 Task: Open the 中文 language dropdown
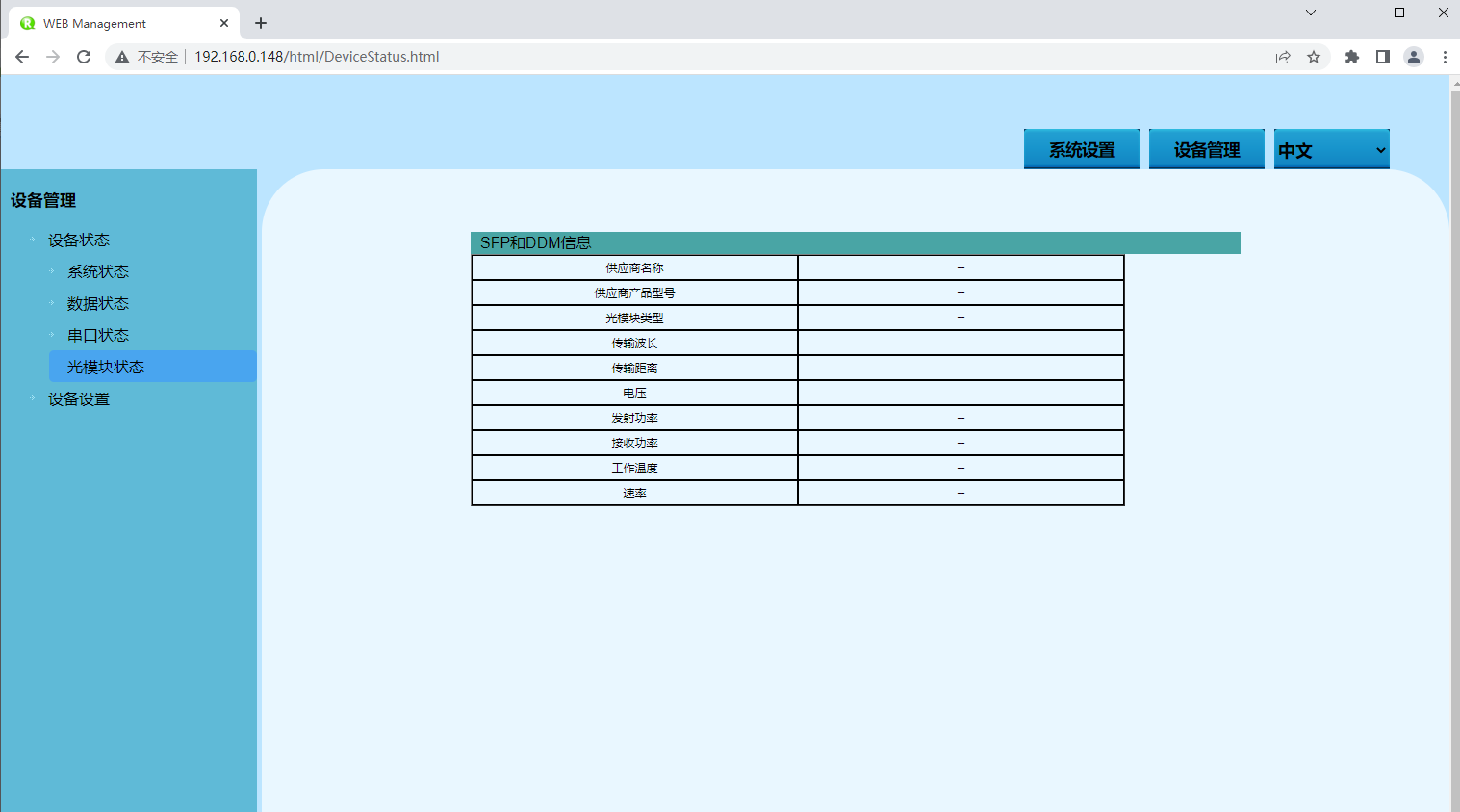point(1331,150)
